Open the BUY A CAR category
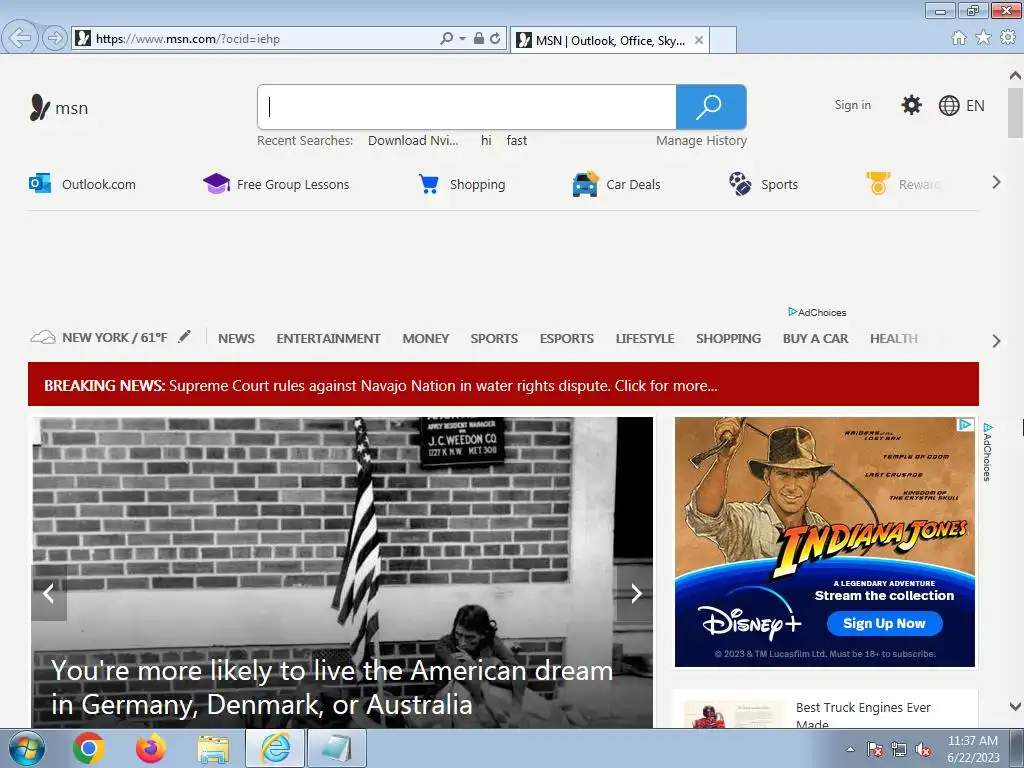This screenshot has height=768, width=1024. (x=816, y=338)
